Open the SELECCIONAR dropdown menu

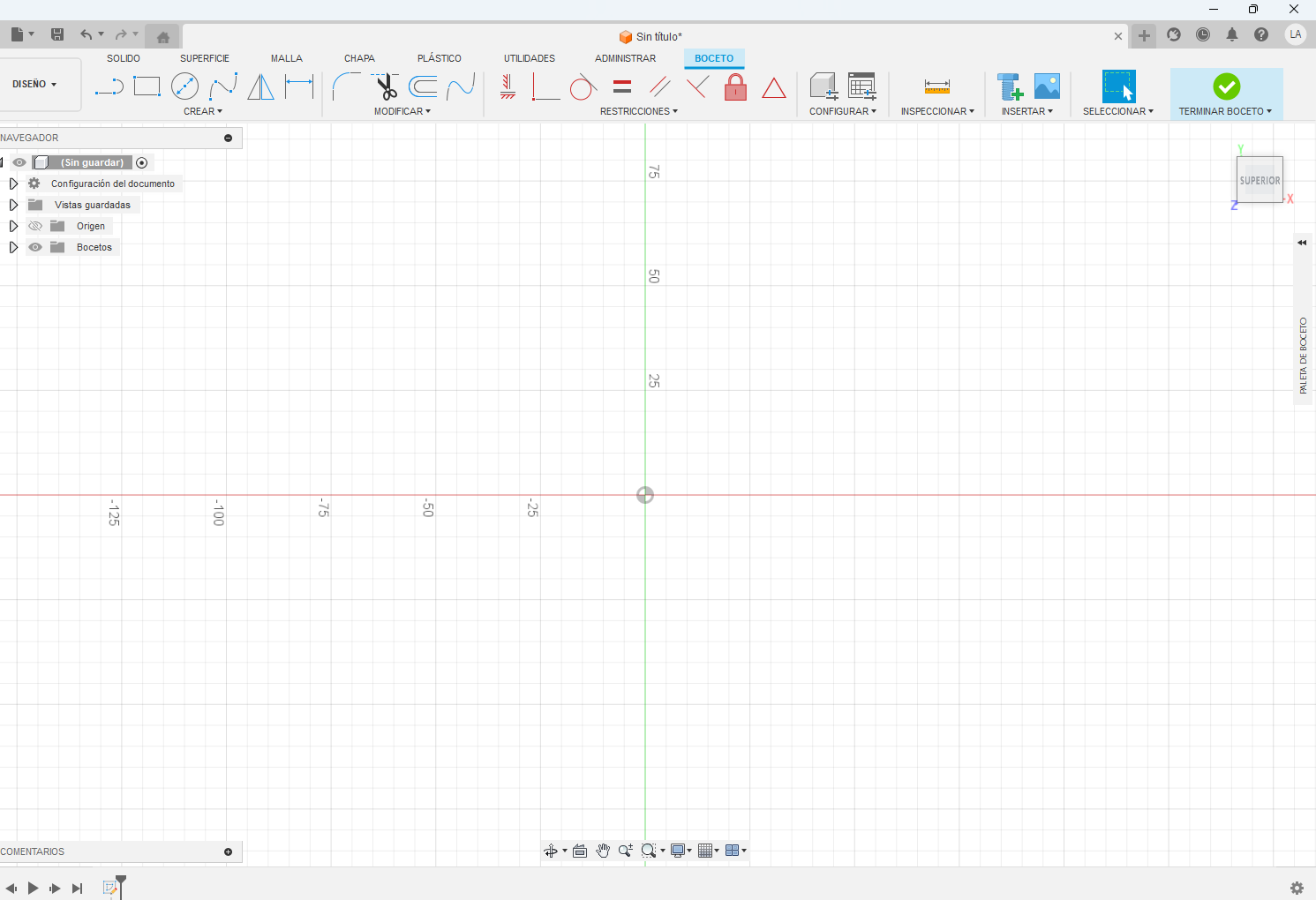pos(1118,111)
